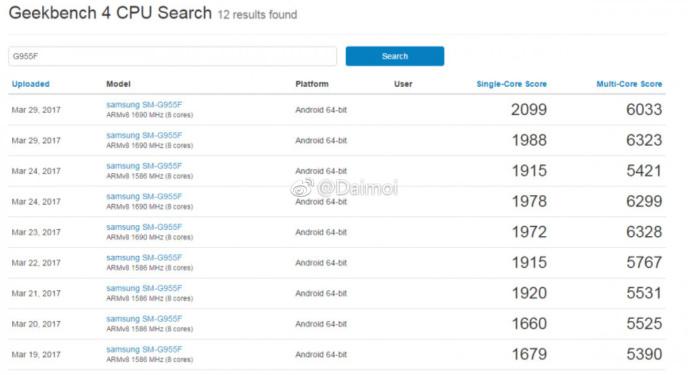Image resolution: width=690 pixels, height=375 pixels.
Task: Select the multi-core score 5767
Action: pos(644,263)
